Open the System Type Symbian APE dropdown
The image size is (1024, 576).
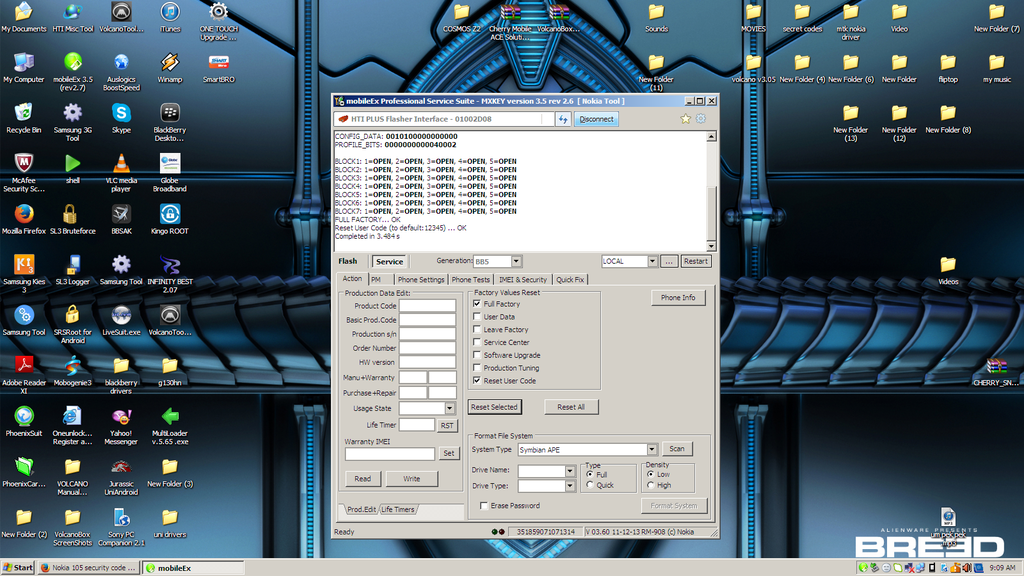tap(652, 450)
